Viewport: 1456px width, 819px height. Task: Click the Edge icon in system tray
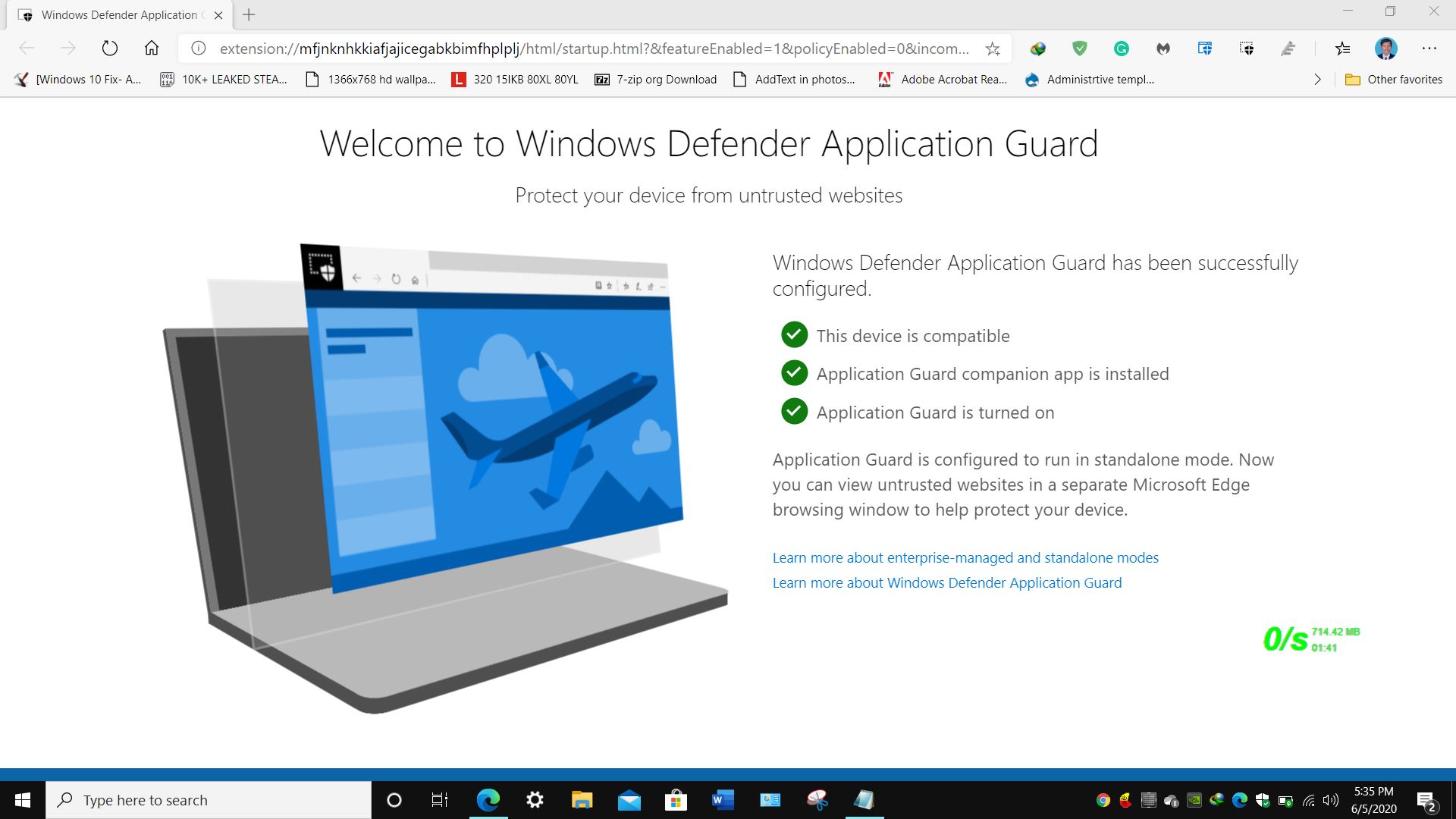point(1240,800)
